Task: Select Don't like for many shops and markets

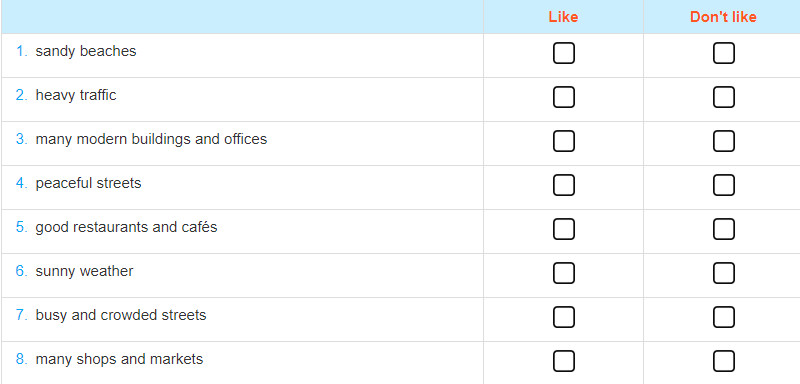Action: [723, 361]
